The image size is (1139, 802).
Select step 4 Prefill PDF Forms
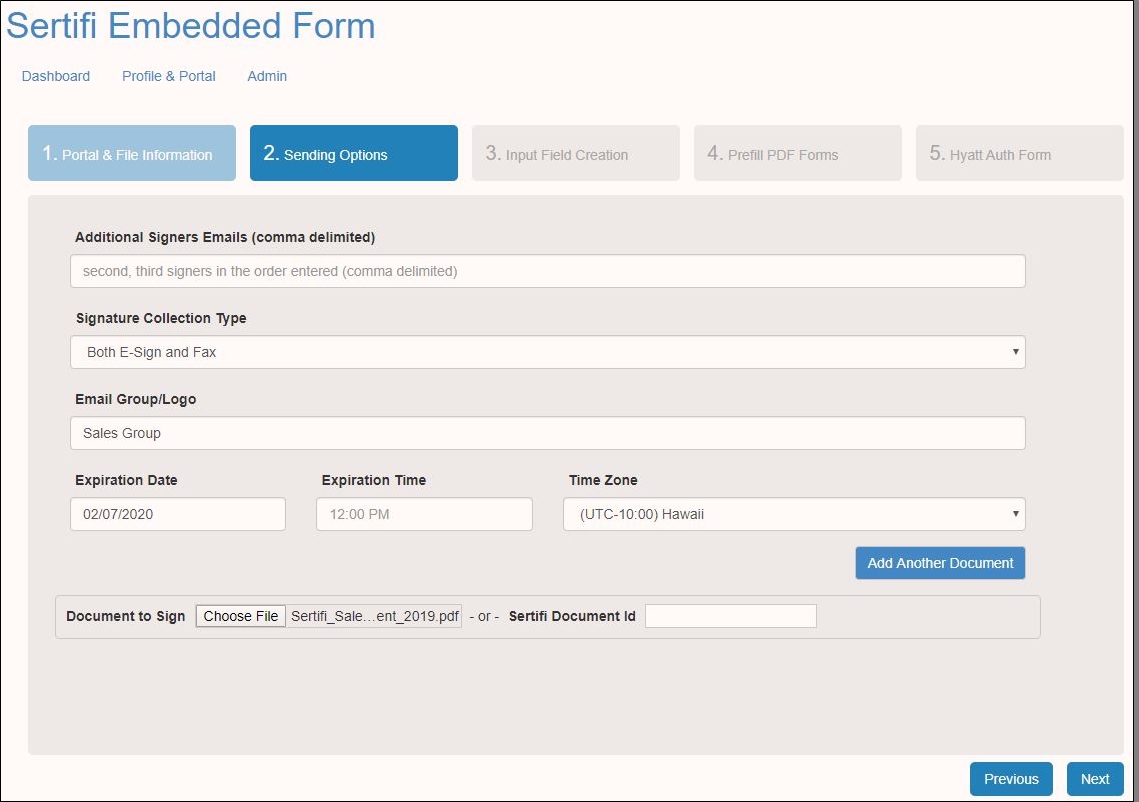tap(798, 153)
